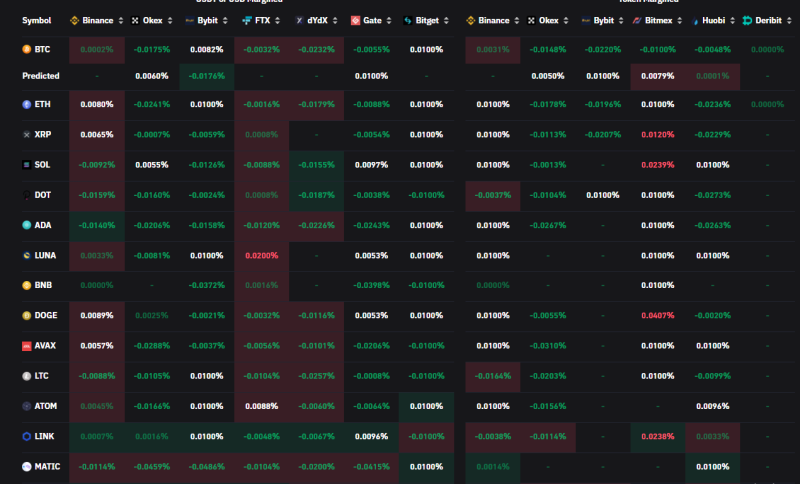Click red 0.0238% LINK Bitmex rate
The height and width of the screenshot is (484, 800).
tap(658, 437)
